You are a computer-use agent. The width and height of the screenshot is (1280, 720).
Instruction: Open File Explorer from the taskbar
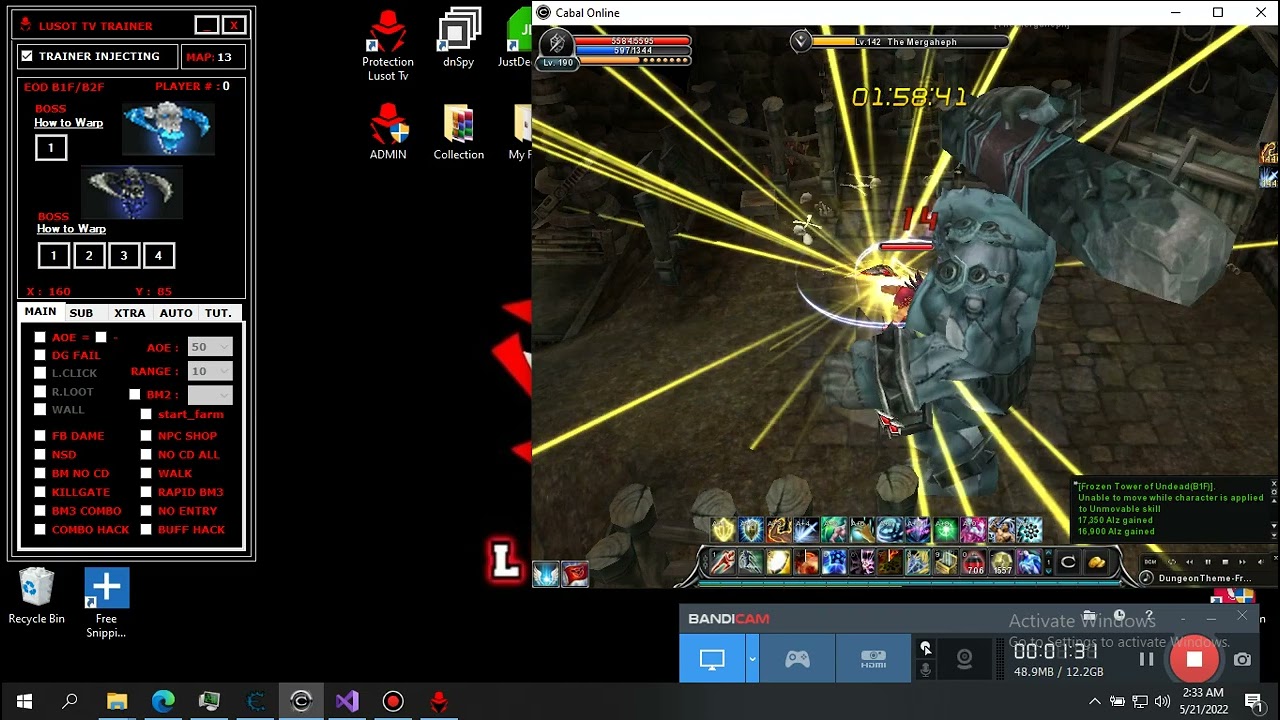pos(117,701)
